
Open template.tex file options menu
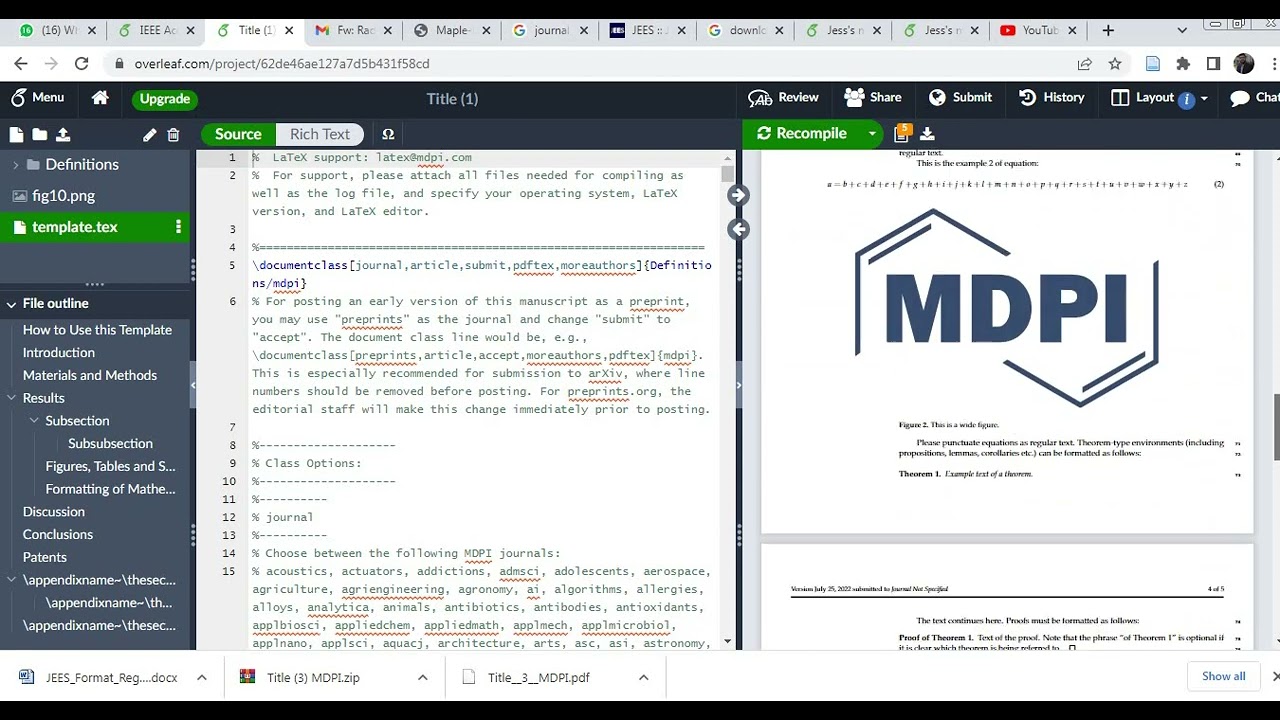[178, 227]
